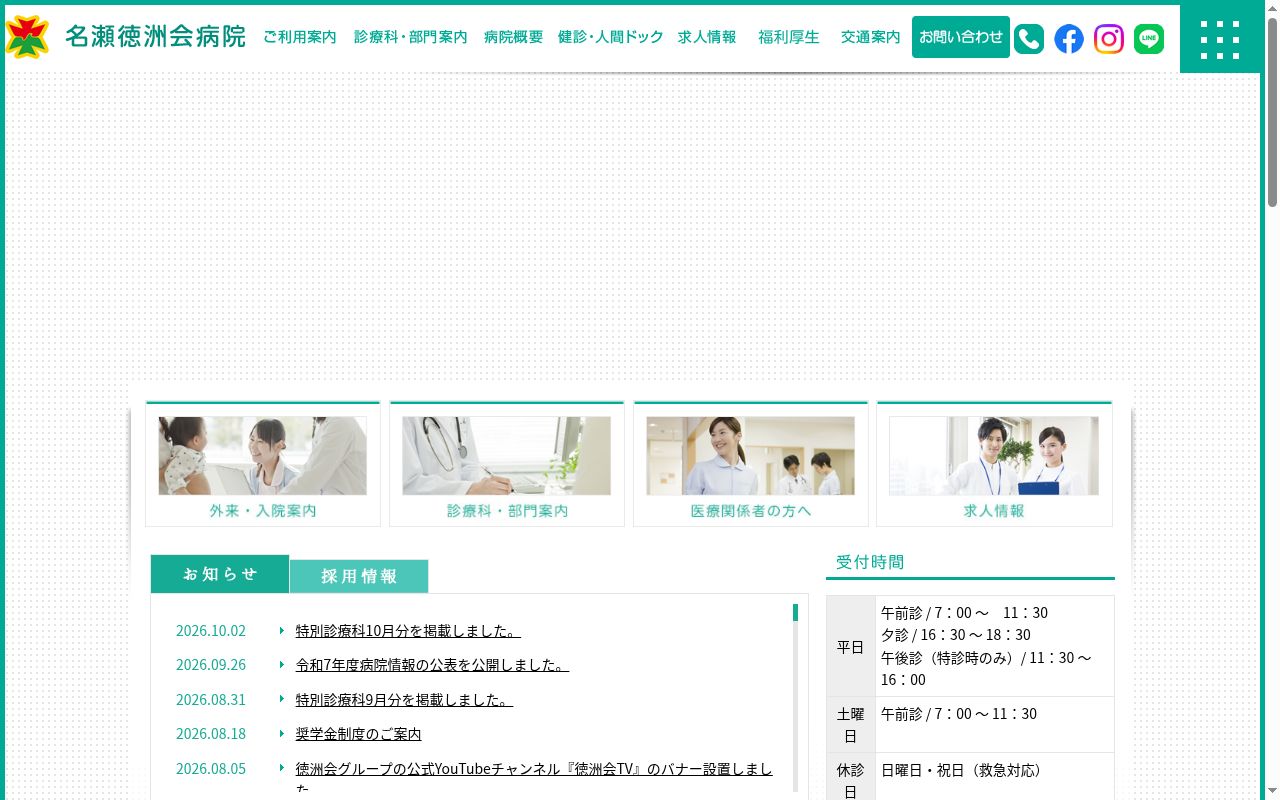Click the 受付時間 heading
Image resolution: width=1280 pixels, height=800 pixels.
(870, 562)
